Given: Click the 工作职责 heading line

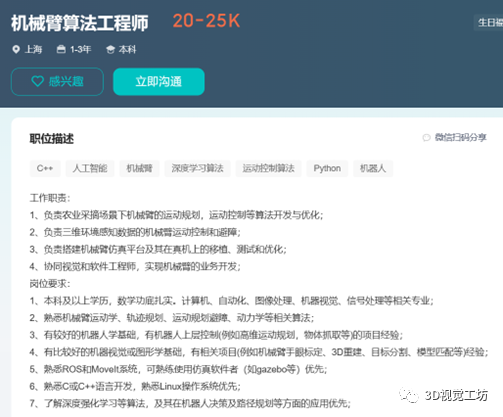Looking at the screenshot, I should (50, 198).
